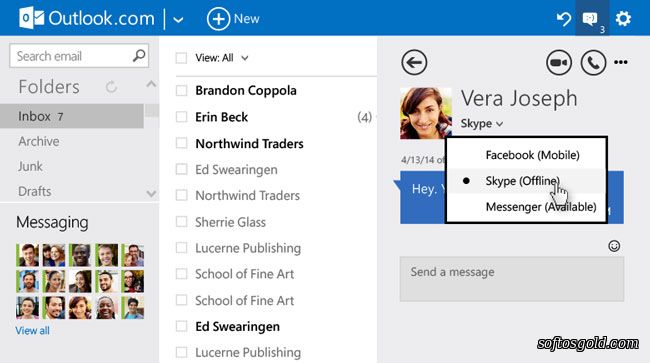Click the Send a message box
The width and height of the screenshot is (650, 363).
click(x=512, y=279)
